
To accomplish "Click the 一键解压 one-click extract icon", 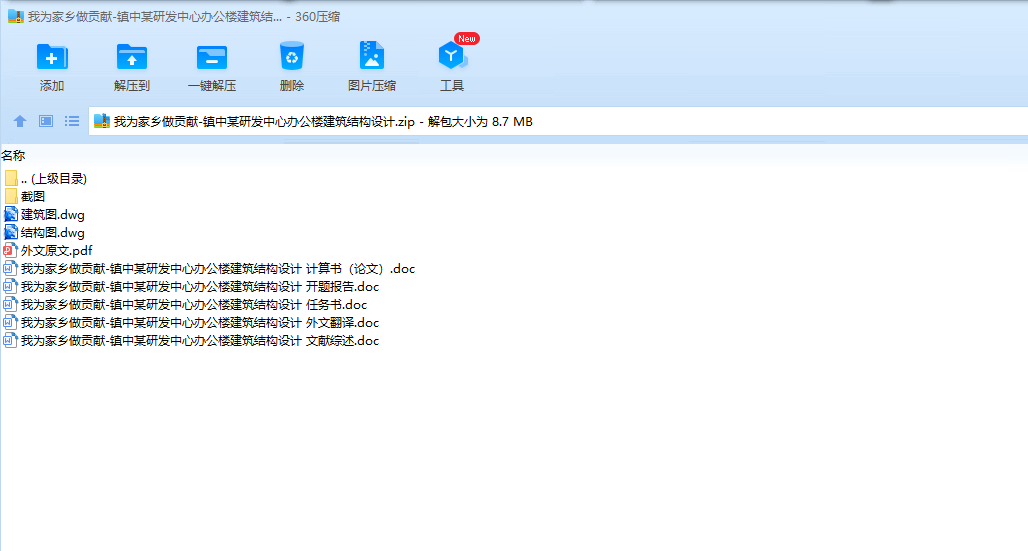I will pyautogui.click(x=212, y=57).
